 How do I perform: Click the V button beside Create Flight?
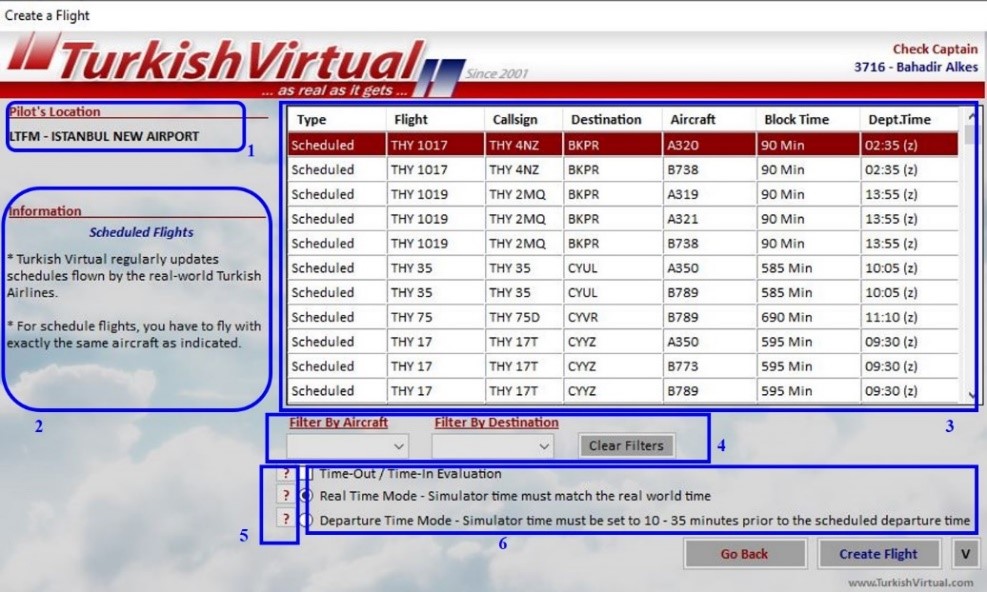(965, 554)
